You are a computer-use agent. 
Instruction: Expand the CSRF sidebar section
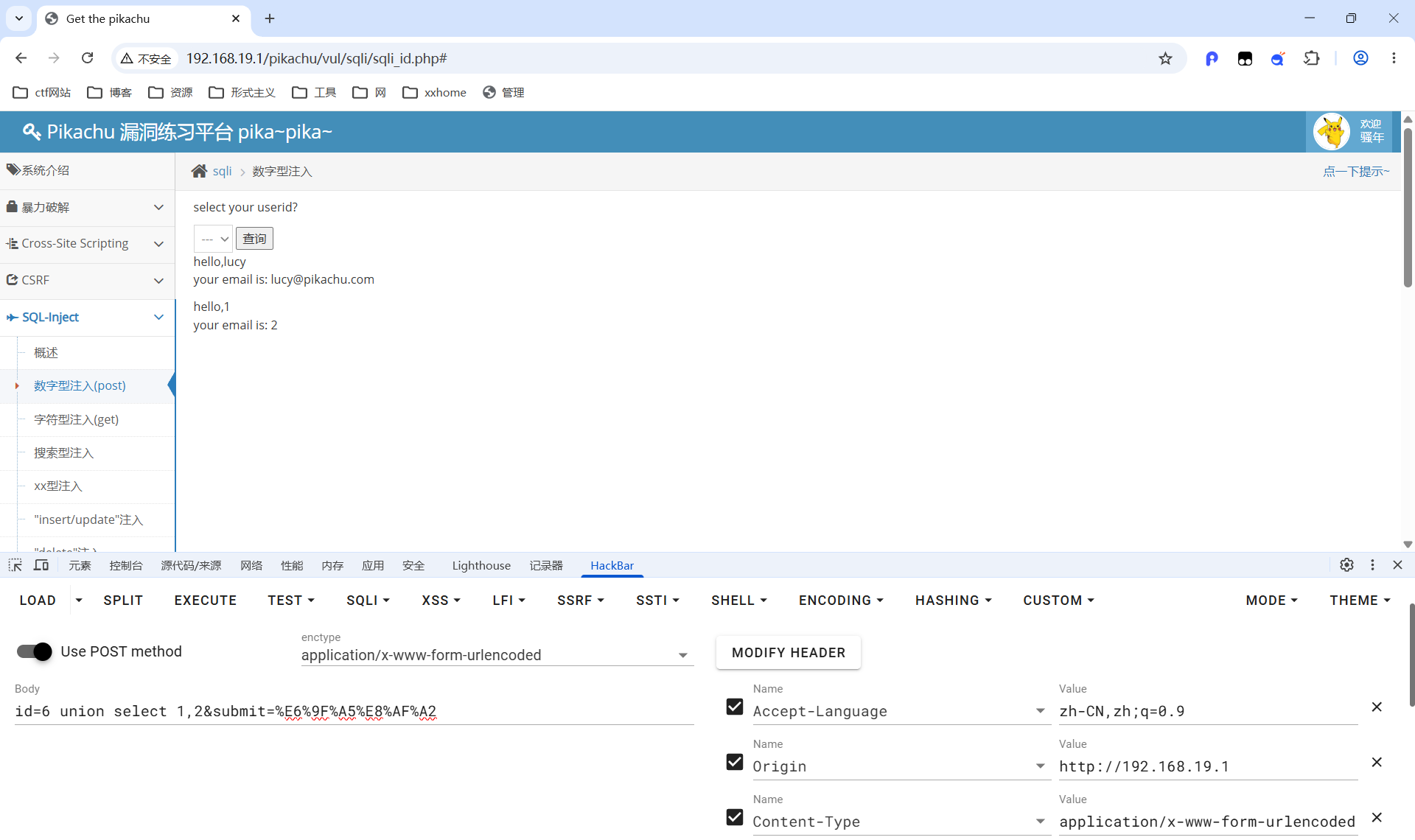(87, 281)
